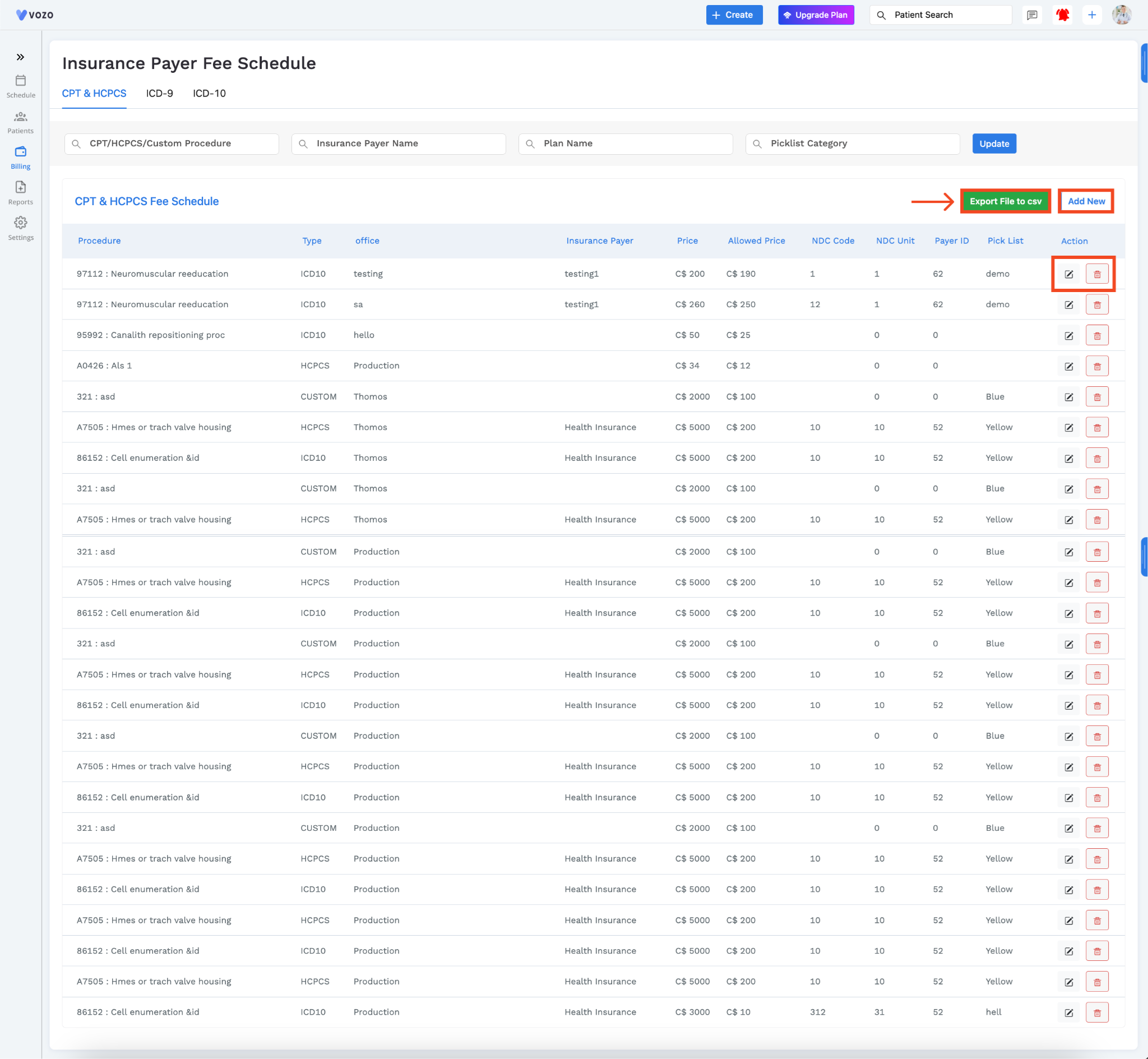This screenshot has width=1148, height=1059.
Task: Click the Create button
Action: [x=734, y=15]
